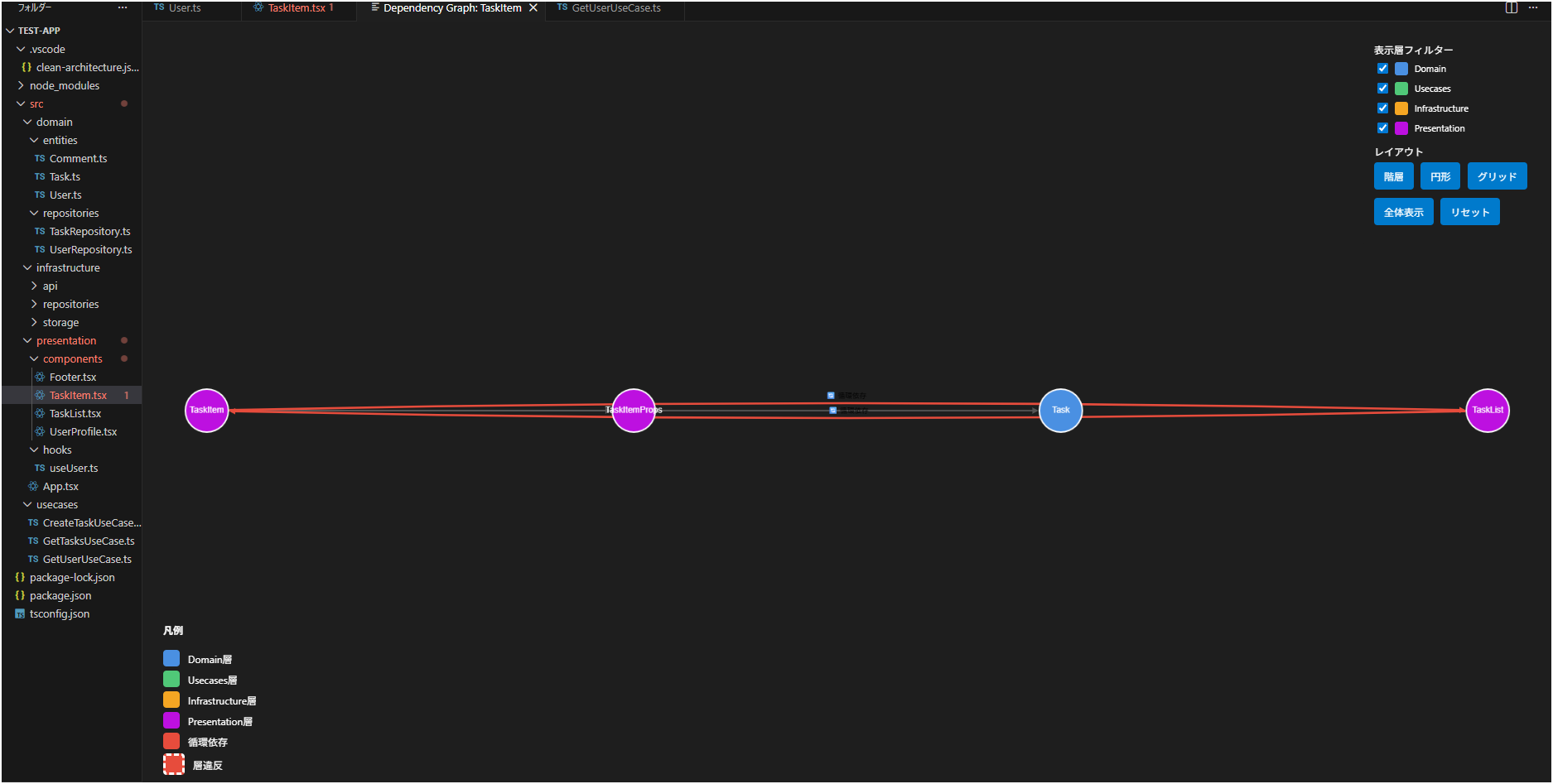Close the Dependency Graph: TaskItem tab

tap(533, 7)
